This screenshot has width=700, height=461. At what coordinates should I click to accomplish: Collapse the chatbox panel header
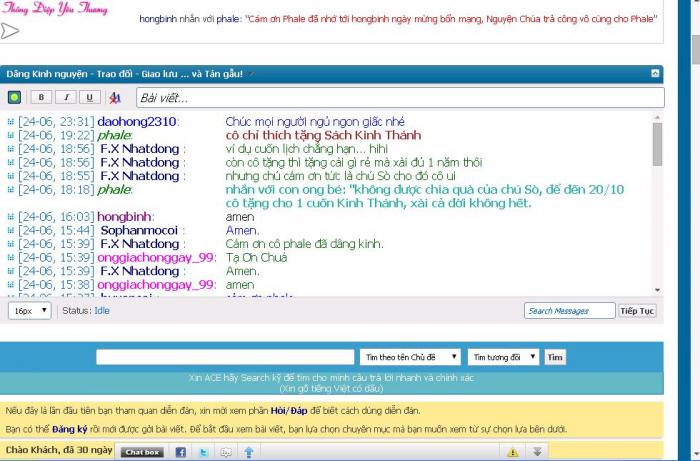655,73
